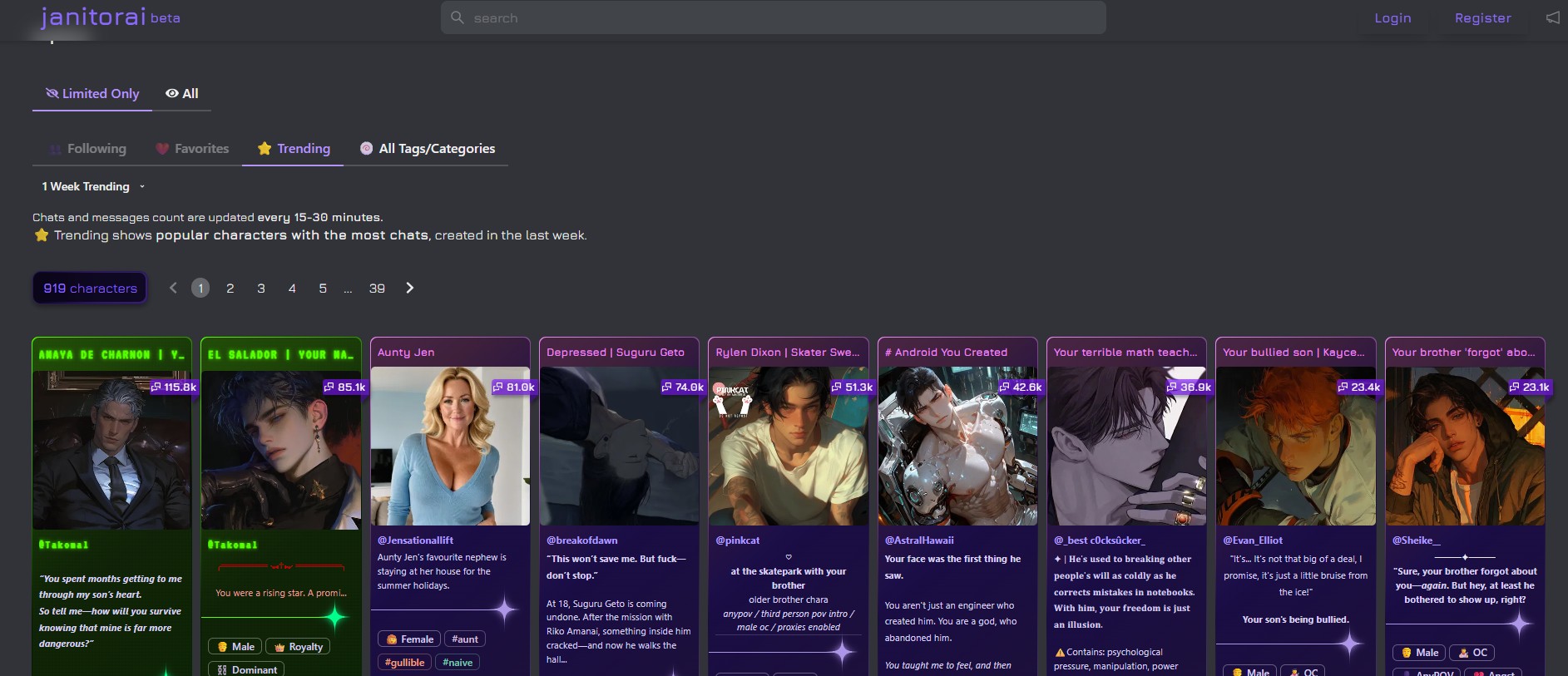
Task: Filter by #gullible tag
Action: click(404, 663)
